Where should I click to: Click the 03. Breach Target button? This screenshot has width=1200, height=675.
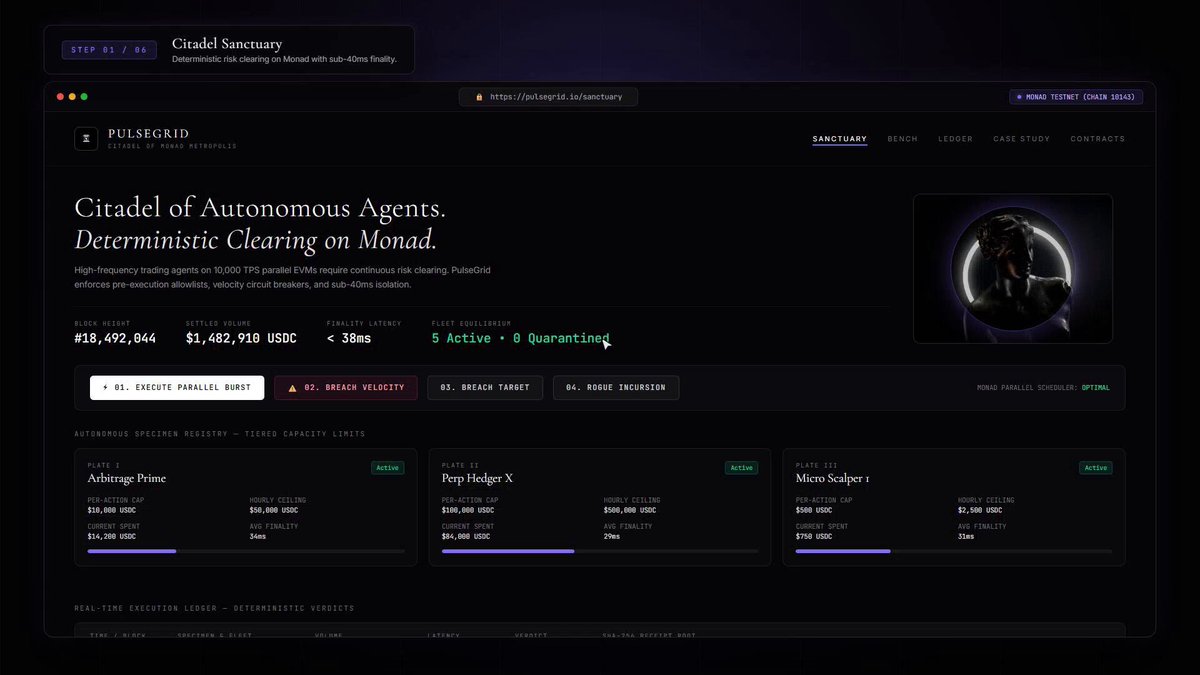tap(485, 388)
